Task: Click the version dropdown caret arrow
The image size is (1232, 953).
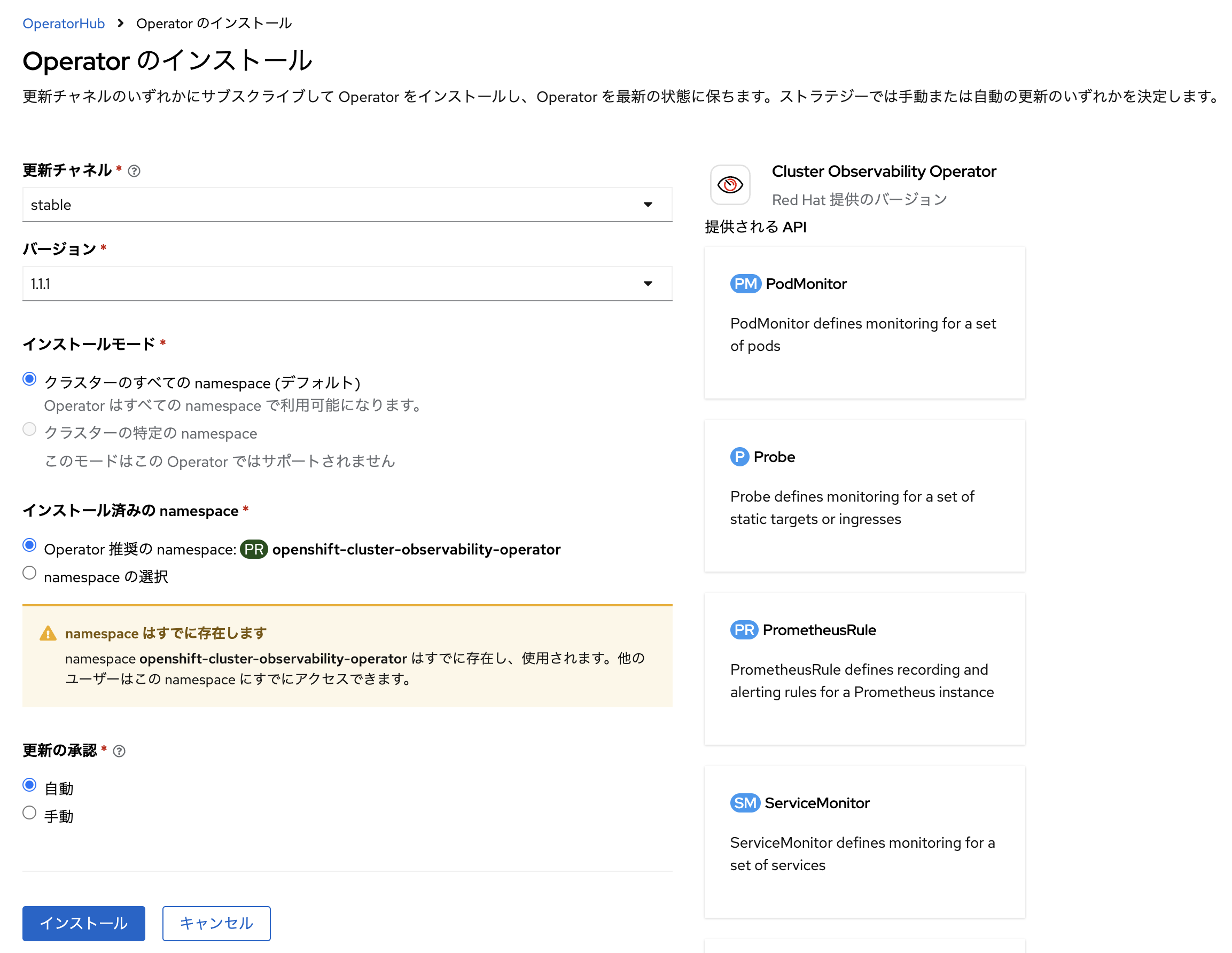Action: [648, 284]
